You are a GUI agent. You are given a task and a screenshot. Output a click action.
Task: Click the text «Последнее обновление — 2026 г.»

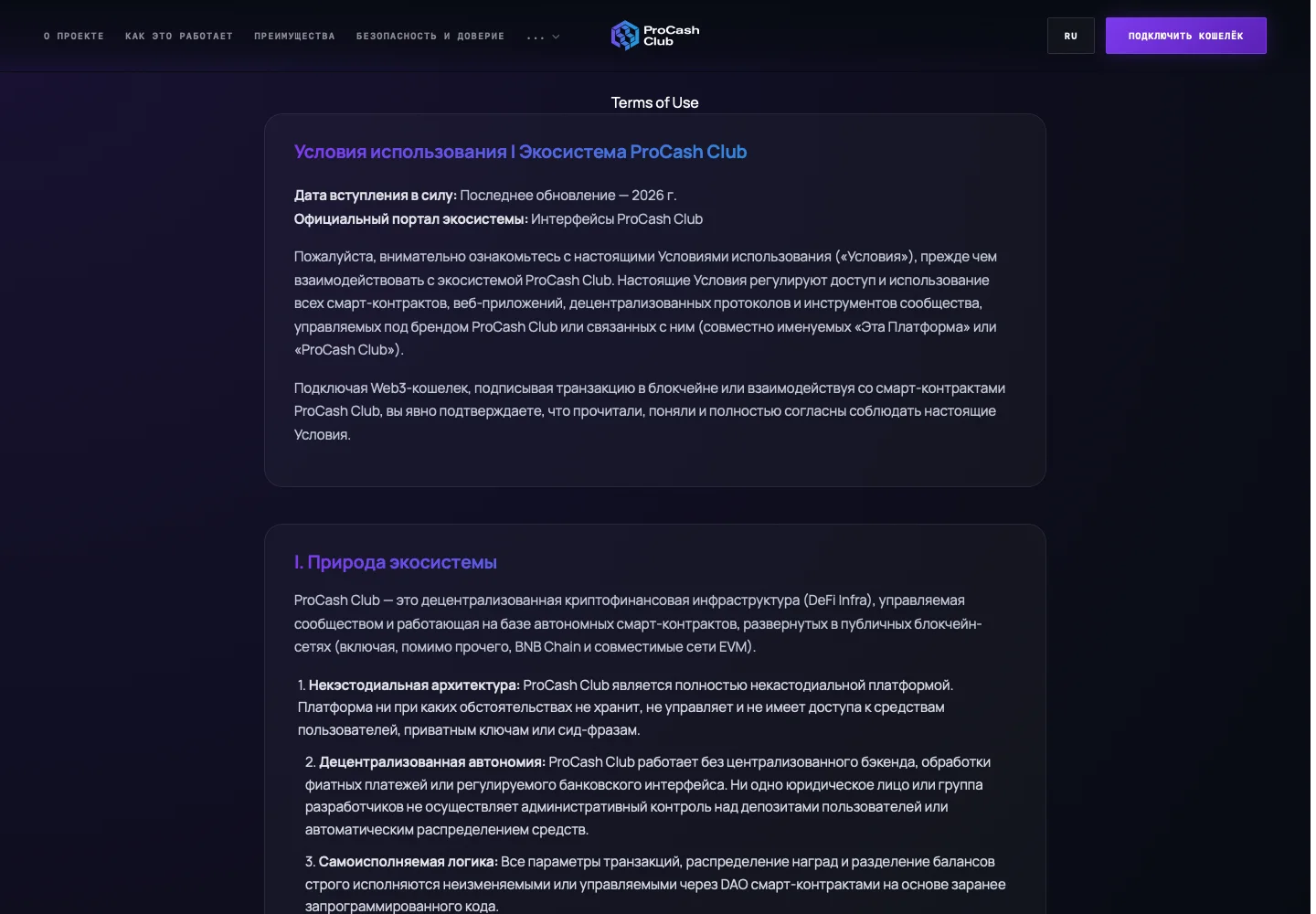(x=568, y=196)
